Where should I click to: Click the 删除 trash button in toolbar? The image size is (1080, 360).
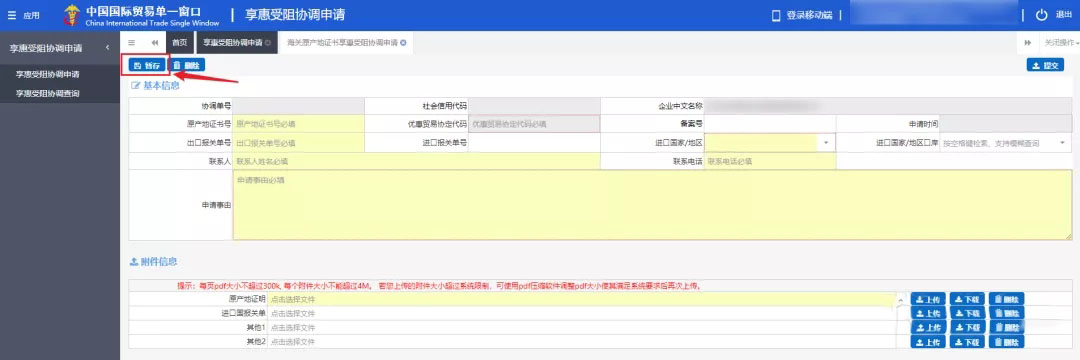187,65
